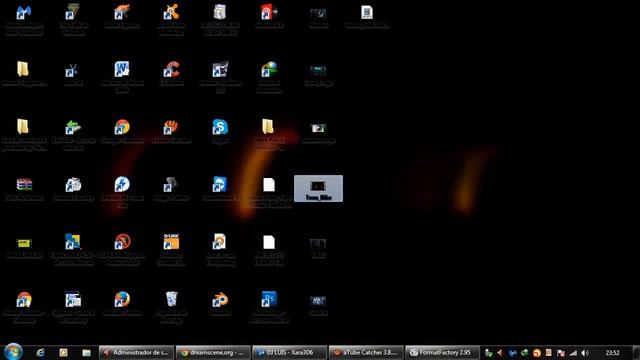Open the Mozilla Firefox desktop shortcut
The image size is (640, 360).
pyautogui.click(x=122, y=299)
